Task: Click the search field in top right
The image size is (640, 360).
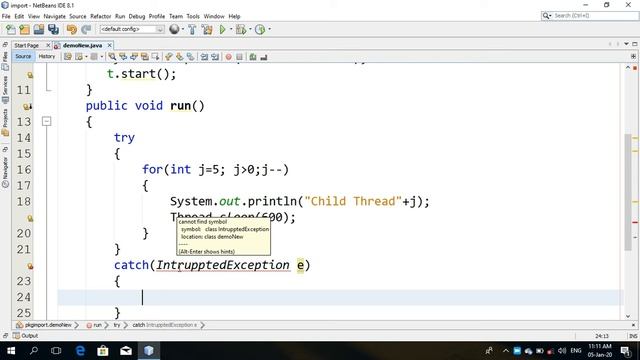Action: click(590, 16)
